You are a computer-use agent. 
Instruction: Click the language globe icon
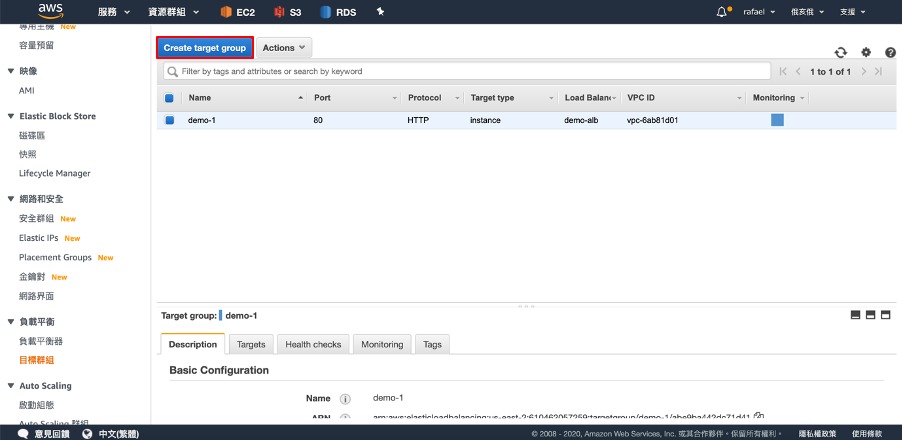(87, 434)
